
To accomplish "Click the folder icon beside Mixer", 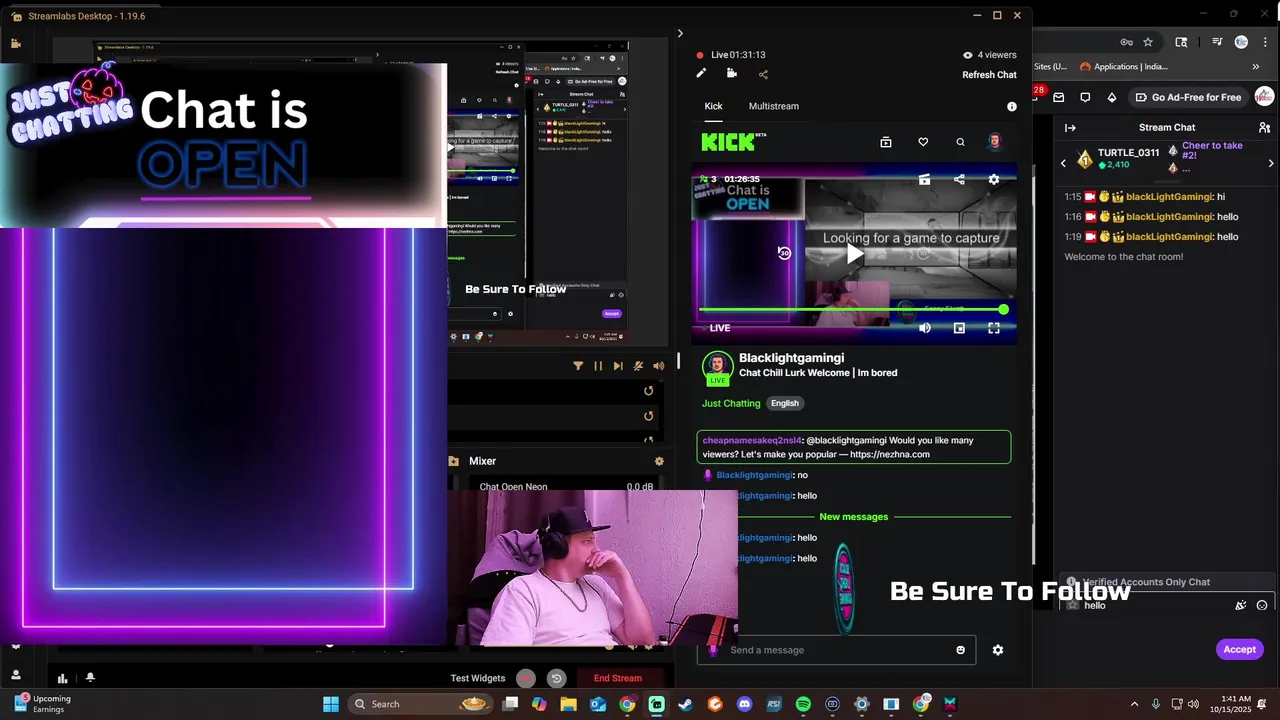I will pyautogui.click(x=453, y=461).
